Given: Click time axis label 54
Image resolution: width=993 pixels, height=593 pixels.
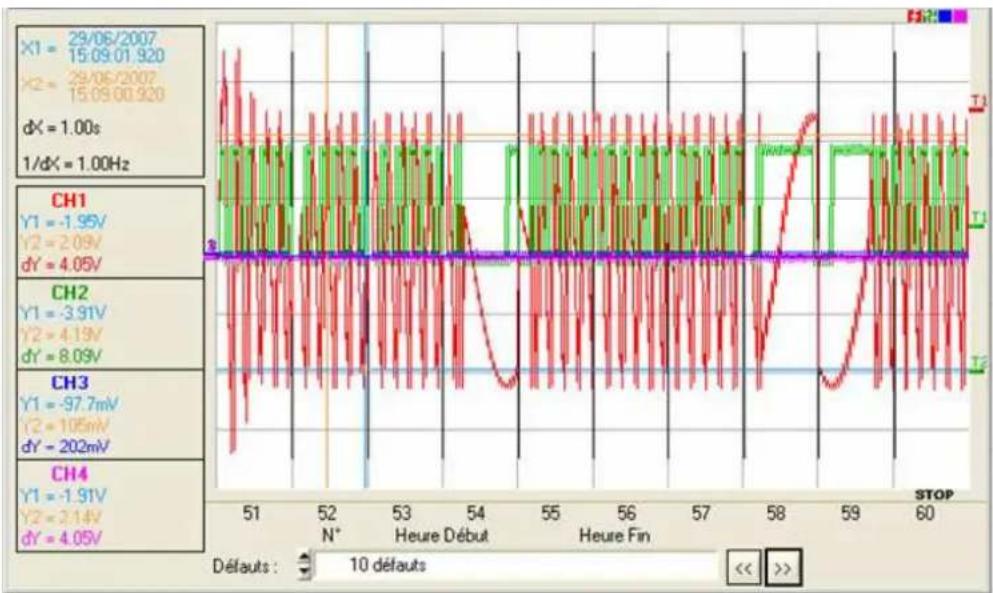Looking at the screenshot, I should click(x=476, y=513).
